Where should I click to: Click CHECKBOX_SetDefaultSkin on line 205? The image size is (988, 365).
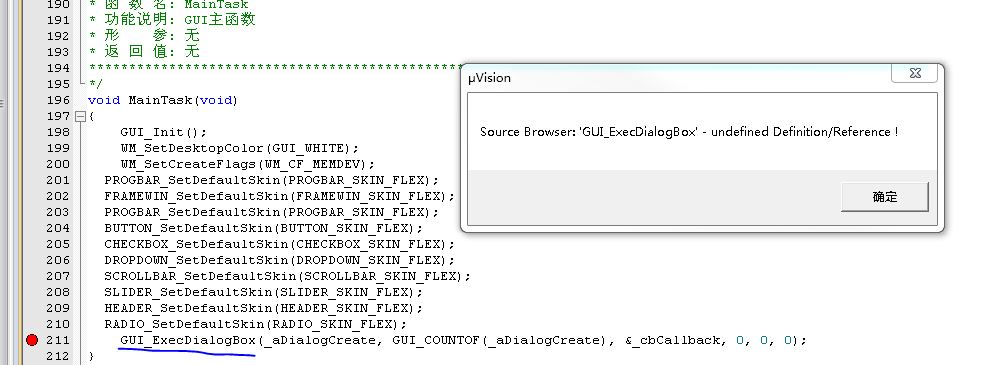[196, 244]
